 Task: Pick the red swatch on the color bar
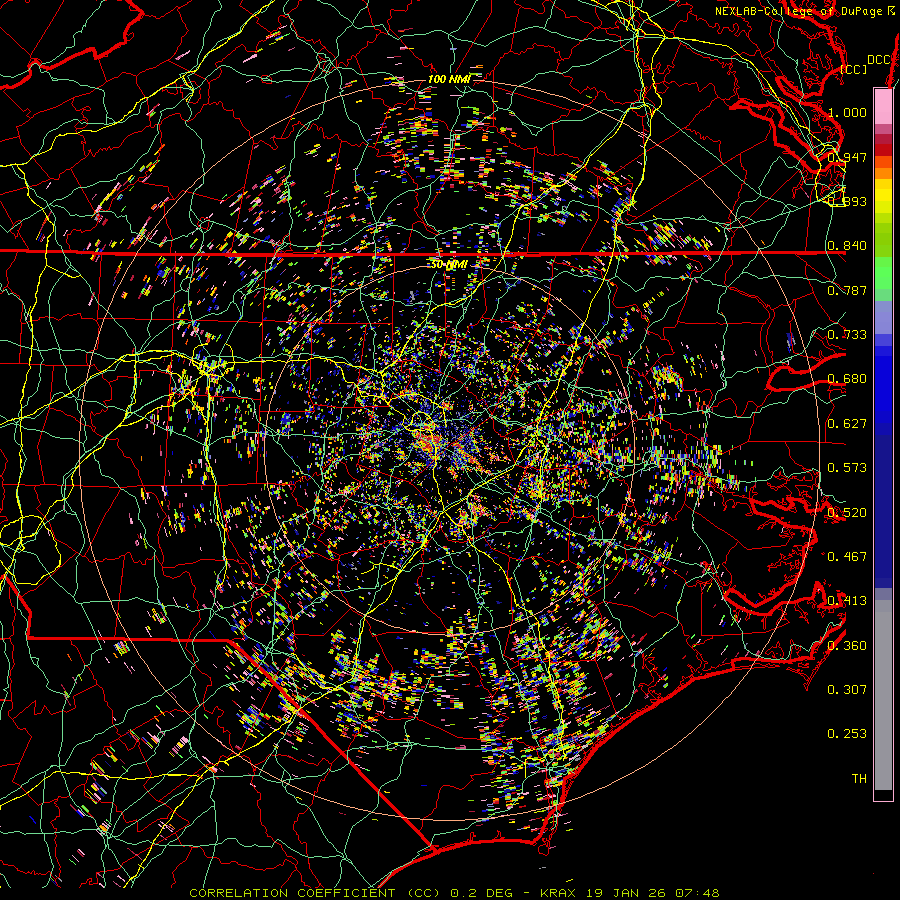[x=883, y=150]
